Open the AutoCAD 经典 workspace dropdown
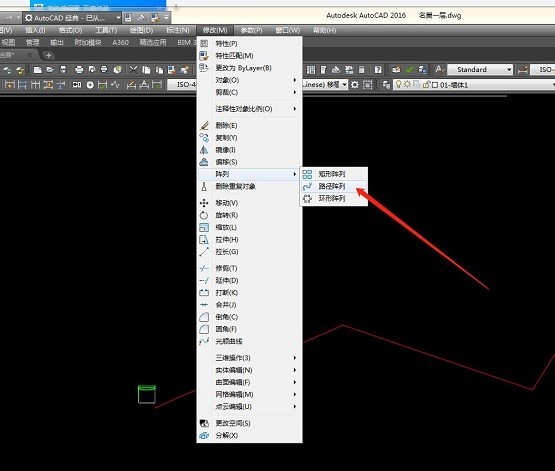 [x=73, y=18]
